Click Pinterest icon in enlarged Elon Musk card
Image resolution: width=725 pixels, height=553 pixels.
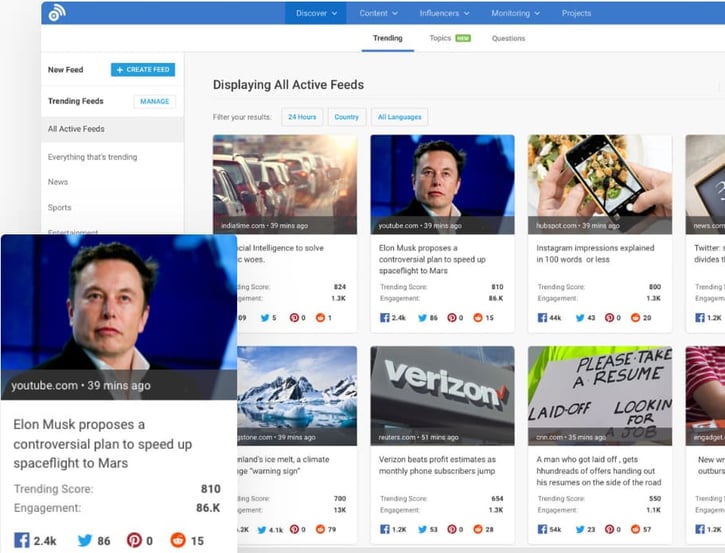point(135,540)
